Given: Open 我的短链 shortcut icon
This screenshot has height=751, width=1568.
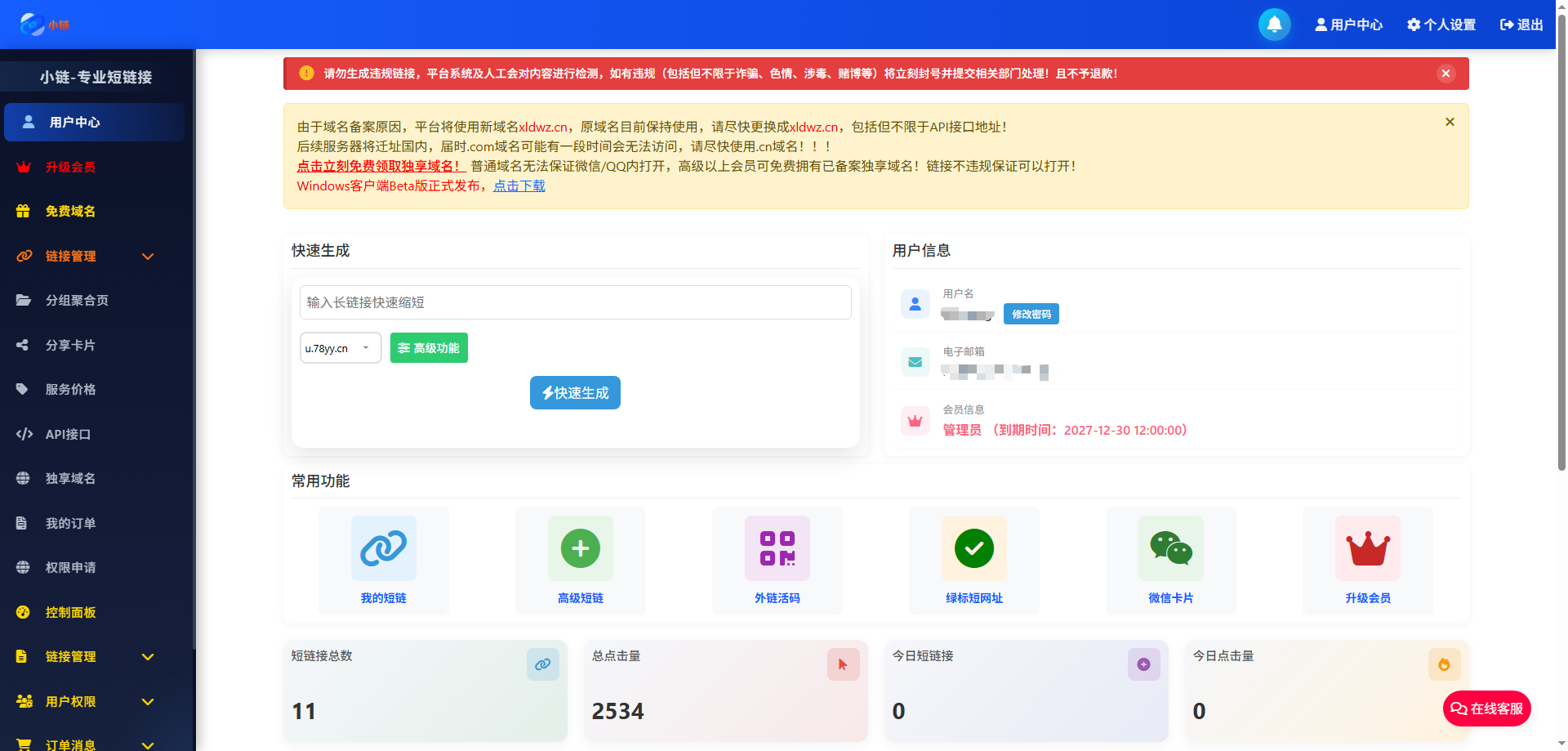Looking at the screenshot, I should tap(383, 561).
